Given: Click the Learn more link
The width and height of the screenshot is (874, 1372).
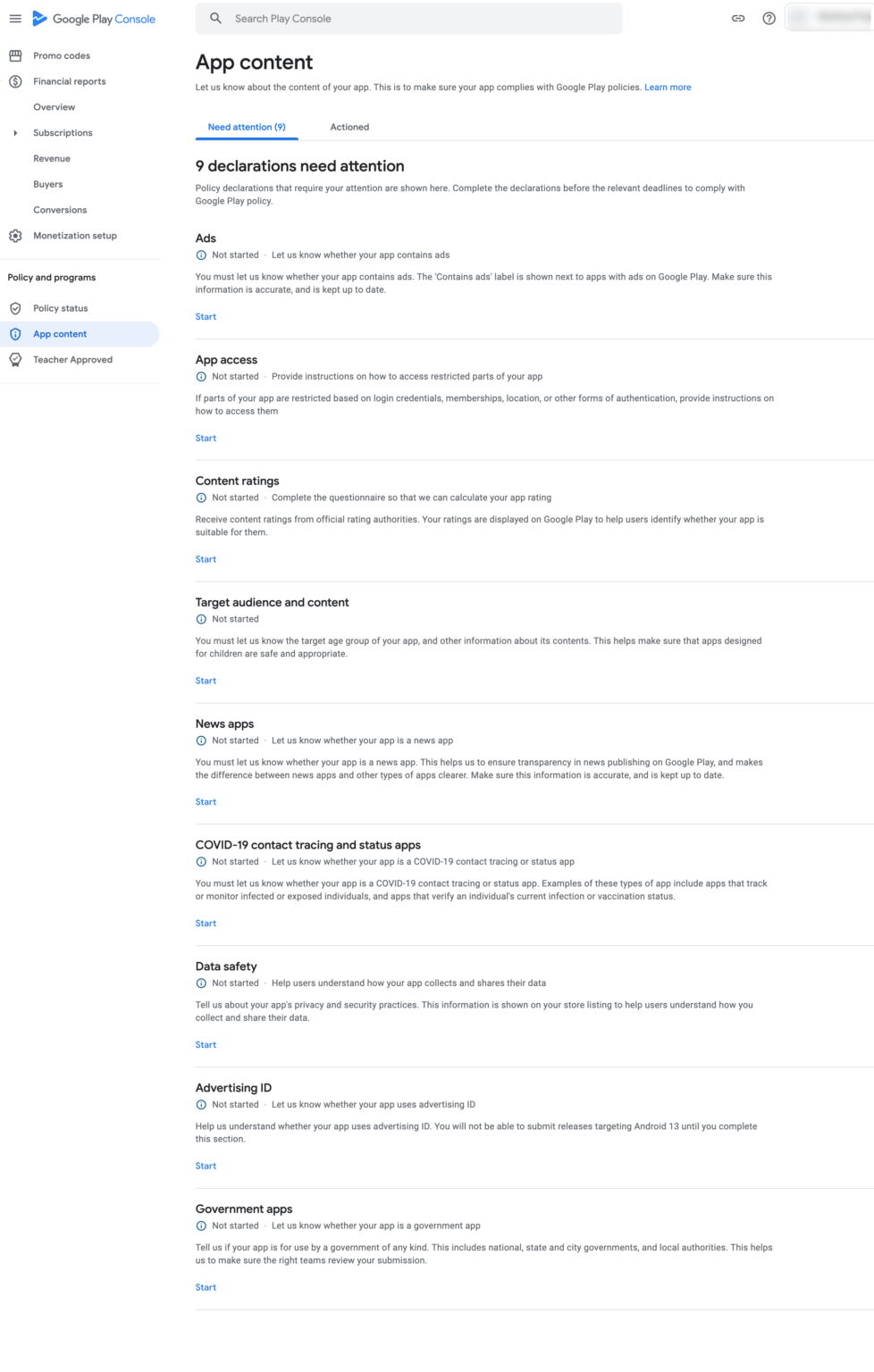Looking at the screenshot, I should (x=668, y=88).
